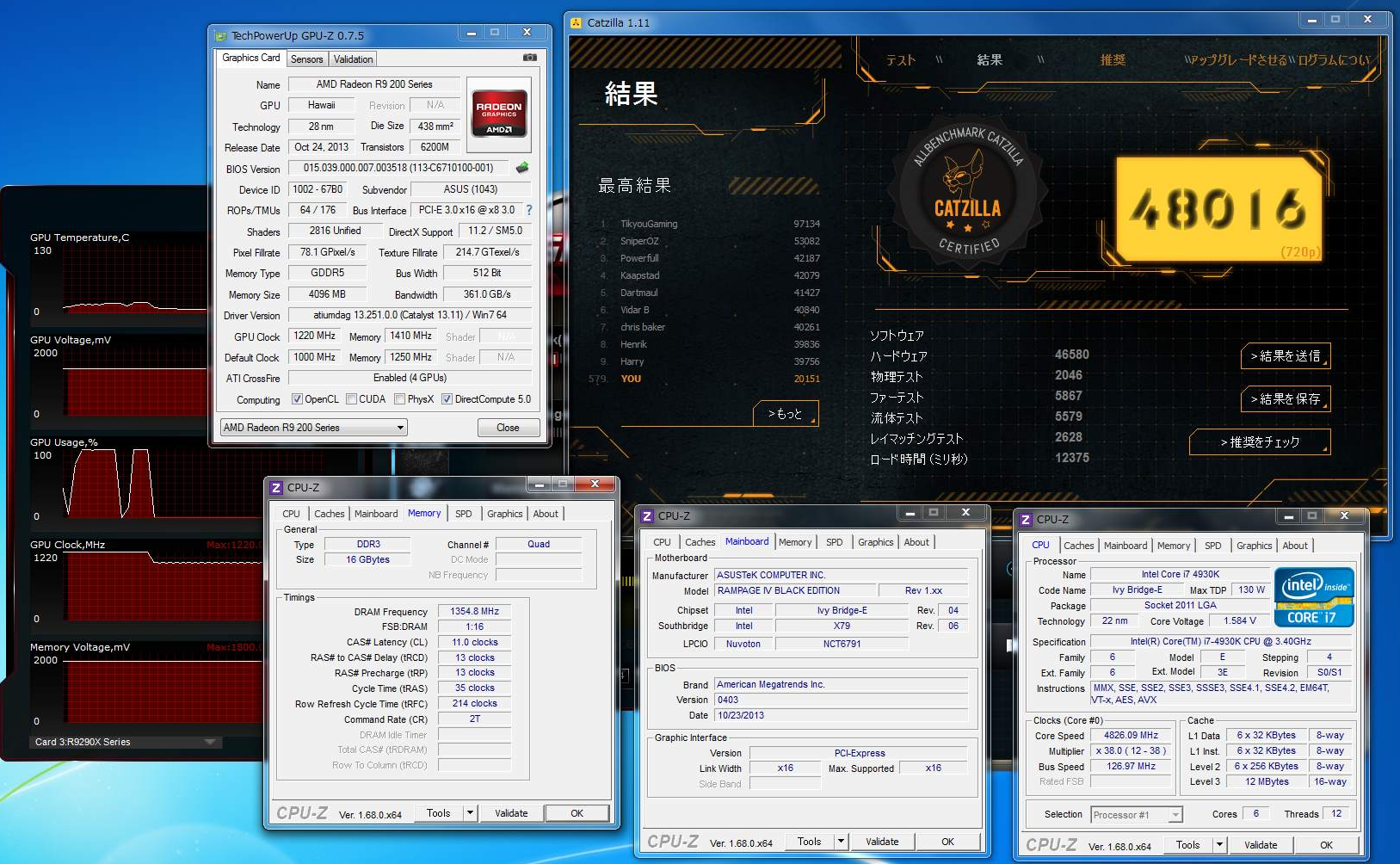Click the 結果を保存 button in Catzilla
This screenshot has height=864, width=1400.
click(1286, 399)
